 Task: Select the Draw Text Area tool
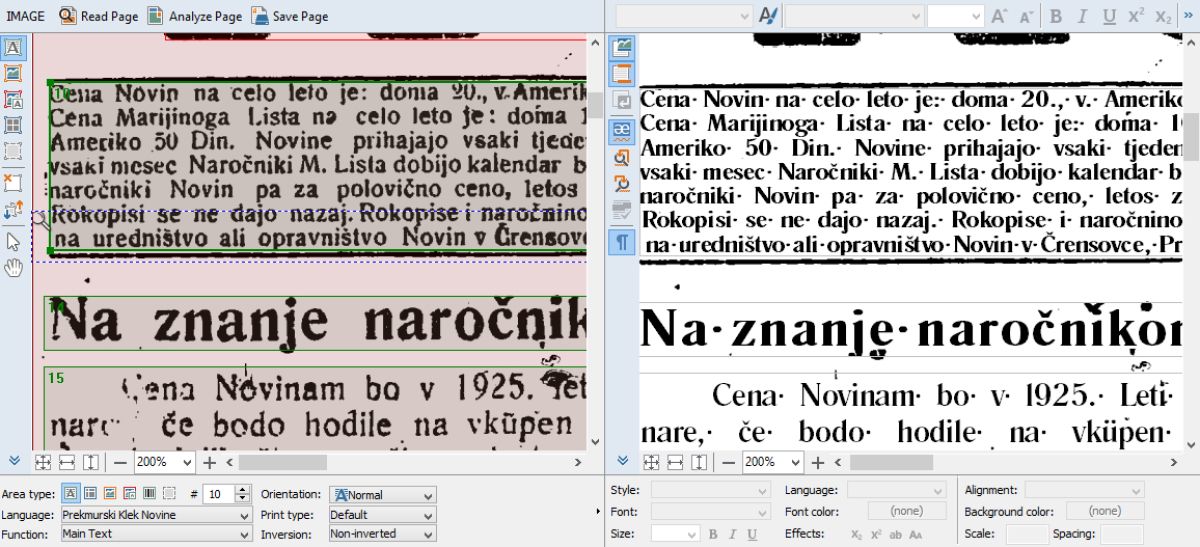(14, 48)
